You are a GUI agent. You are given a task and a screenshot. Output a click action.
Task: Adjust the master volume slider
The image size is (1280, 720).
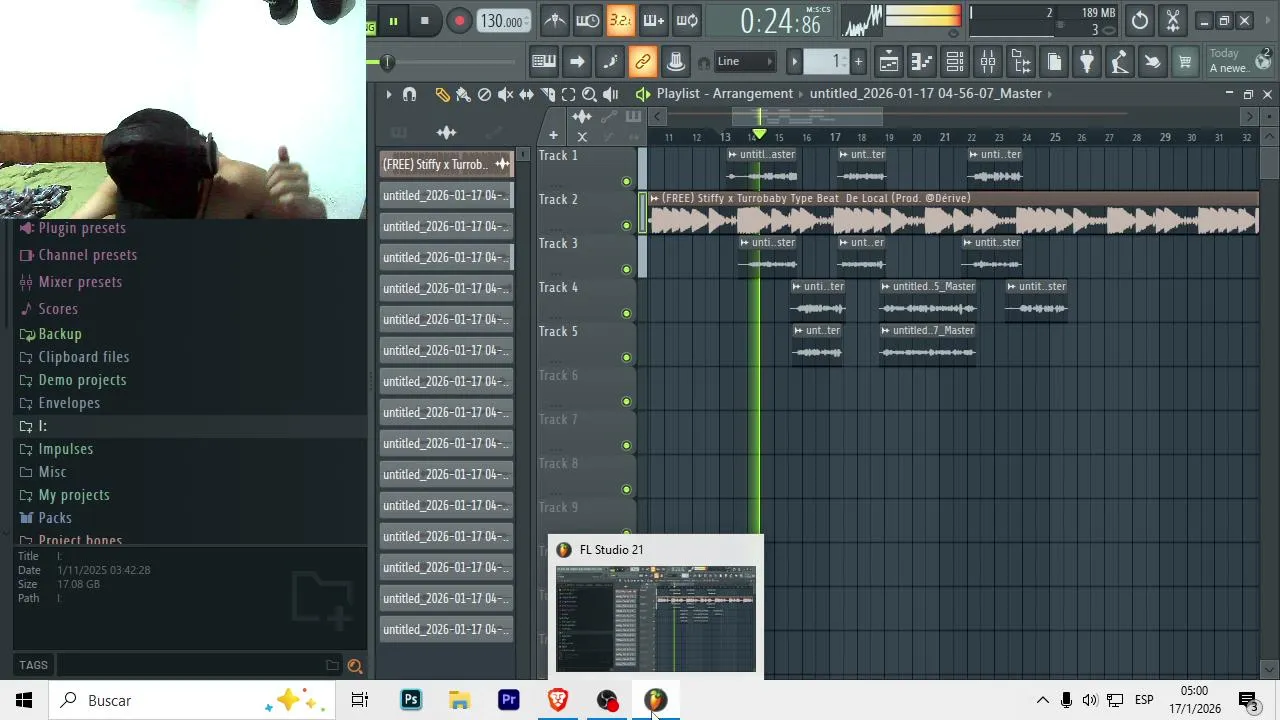point(386,63)
